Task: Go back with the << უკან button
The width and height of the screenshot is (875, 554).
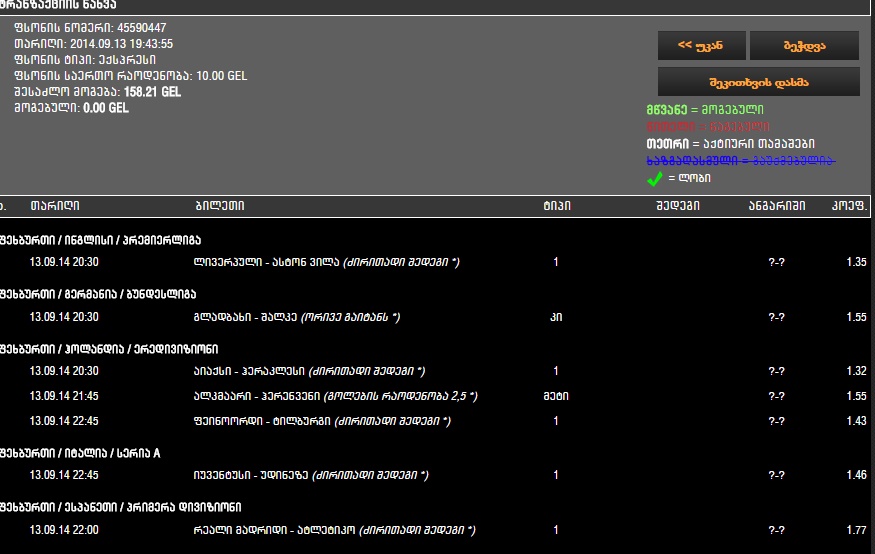Action: tap(699, 46)
